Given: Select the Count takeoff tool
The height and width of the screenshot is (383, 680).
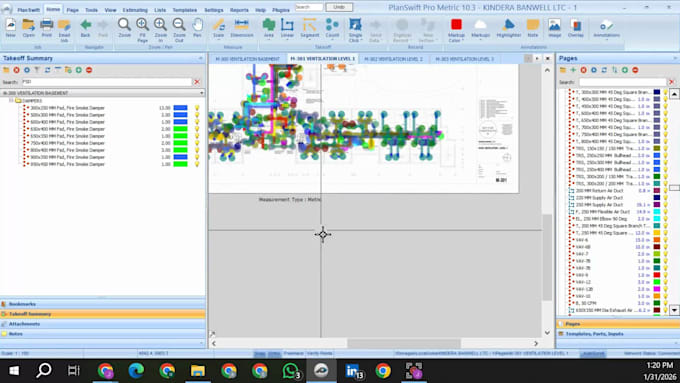Looking at the screenshot, I should pos(332,25).
